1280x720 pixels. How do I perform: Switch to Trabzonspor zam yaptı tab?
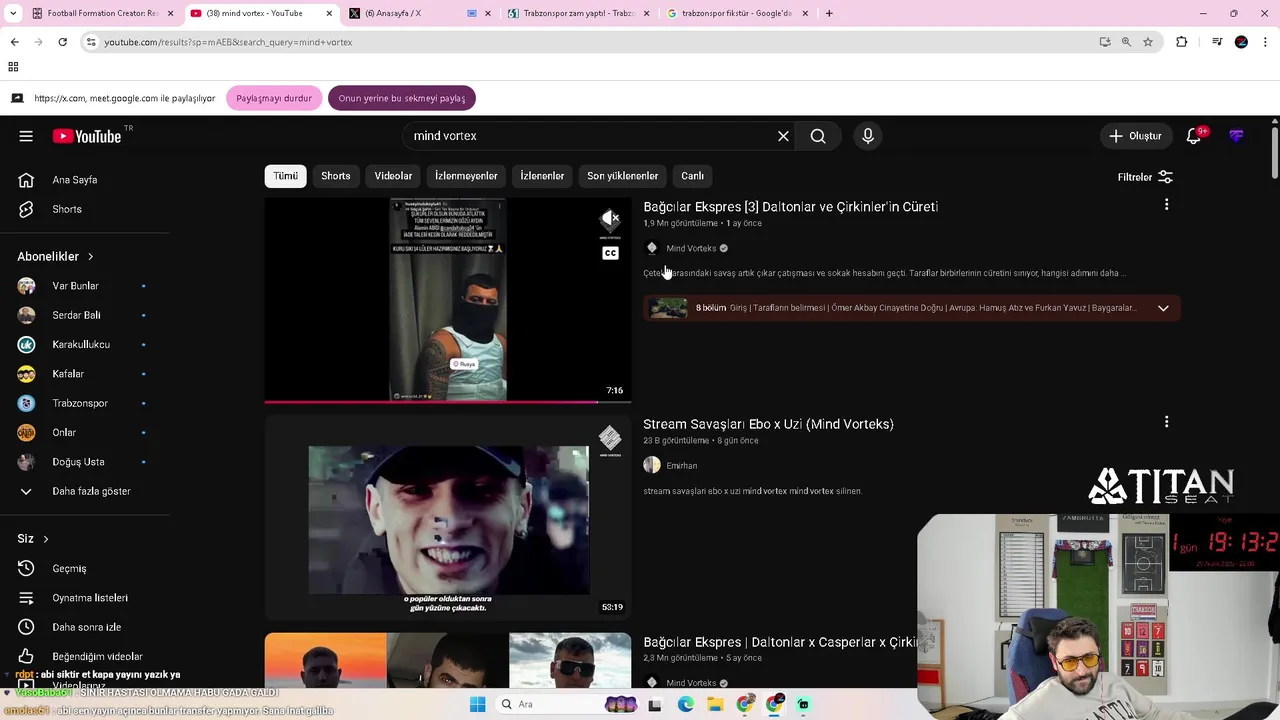click(x=577, y=13)
